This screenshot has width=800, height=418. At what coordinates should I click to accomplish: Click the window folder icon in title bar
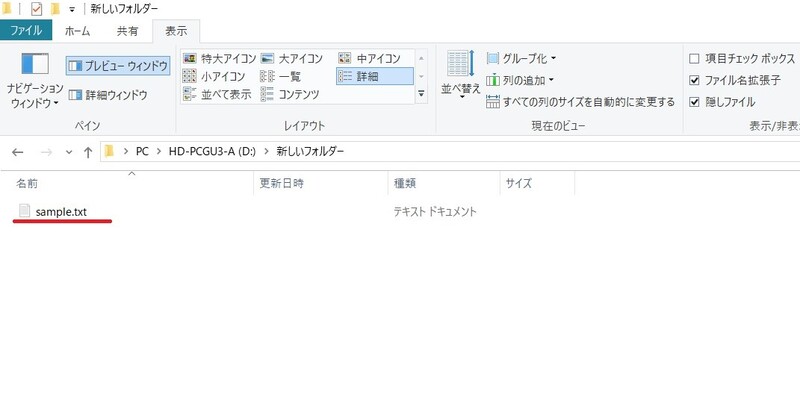tap(7, 9)
